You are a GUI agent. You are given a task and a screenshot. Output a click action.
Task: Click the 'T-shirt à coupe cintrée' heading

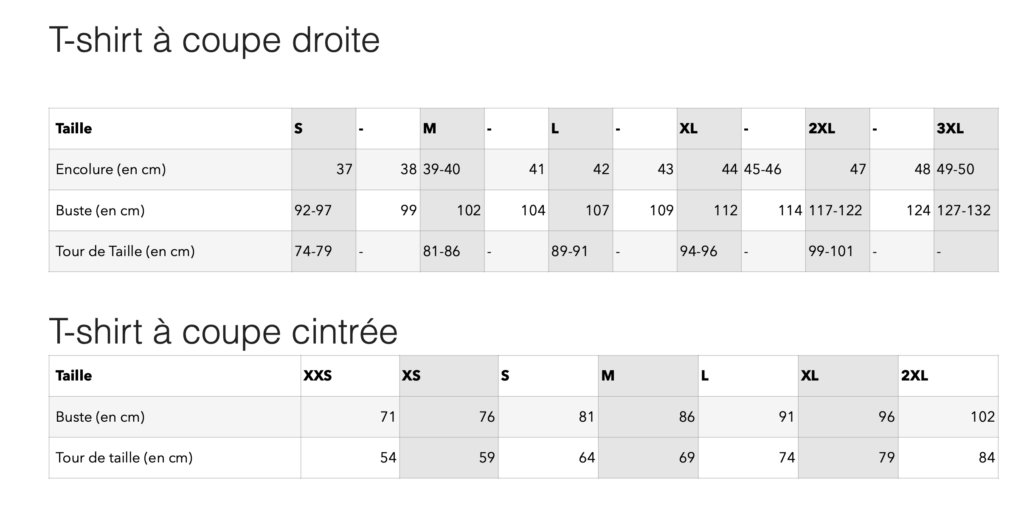tap(223, 331)
